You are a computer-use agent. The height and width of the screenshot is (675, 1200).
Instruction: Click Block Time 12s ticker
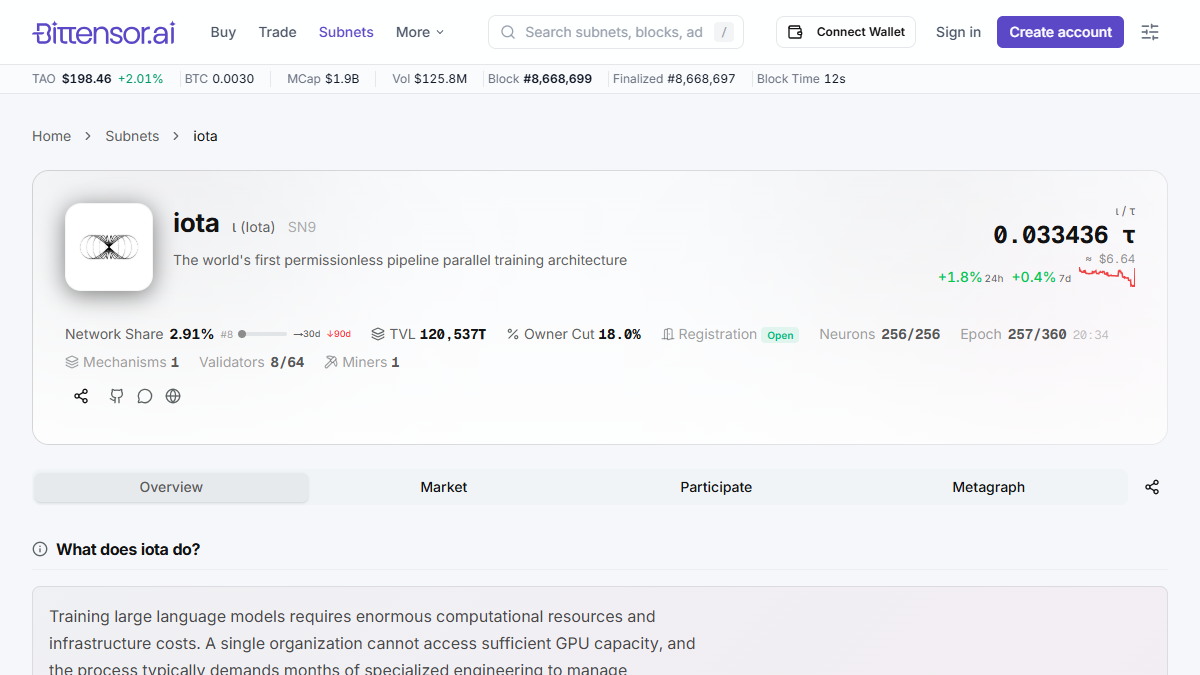801,78
